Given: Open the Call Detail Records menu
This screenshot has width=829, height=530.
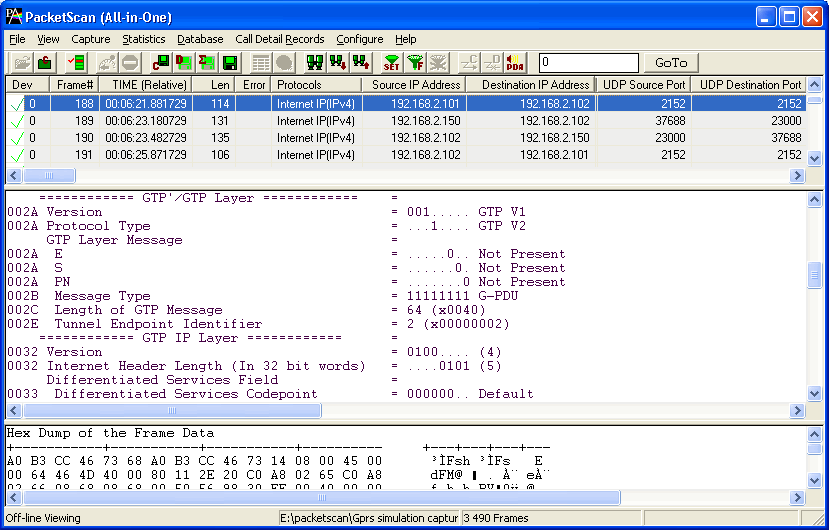Looking at the screenshot, I should (280, 39).
